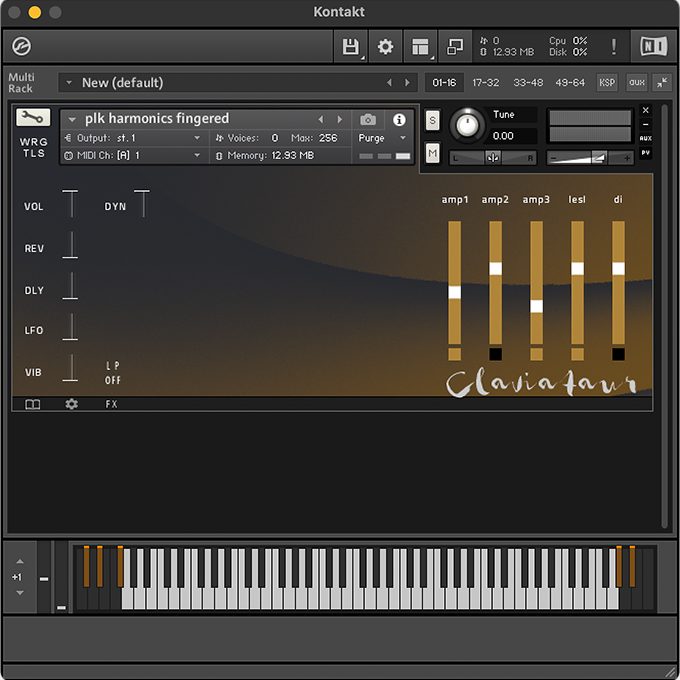Mute the instrument with the M button
The image size is (680, 680).
[x=432, y=153]
